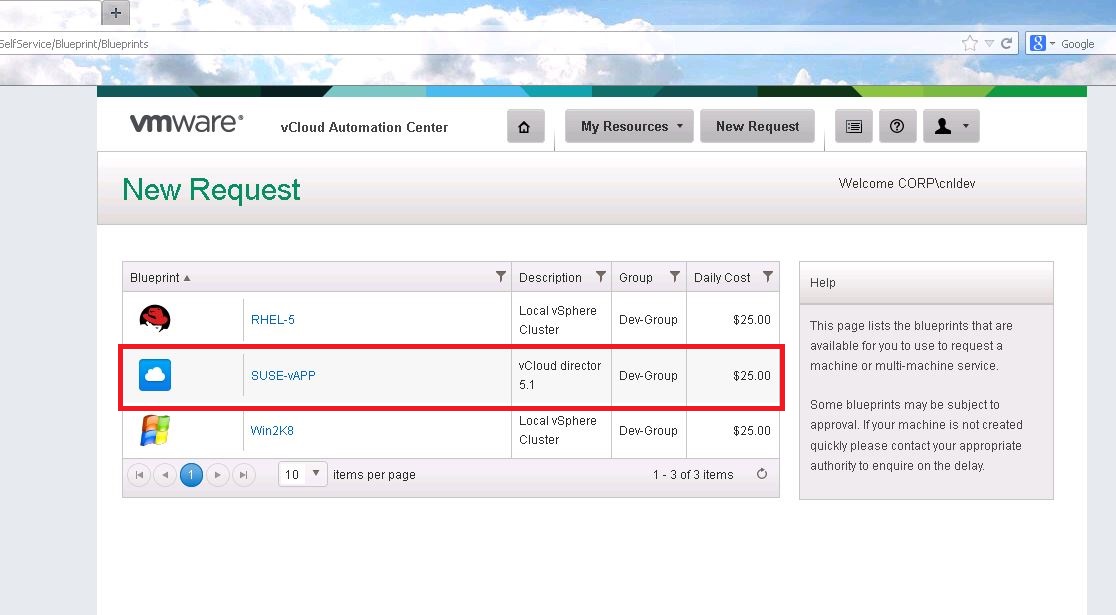The height and width of the screenshot is (615, 1116).
Task: Select page 1 in the pager
Action: [191, 475]
